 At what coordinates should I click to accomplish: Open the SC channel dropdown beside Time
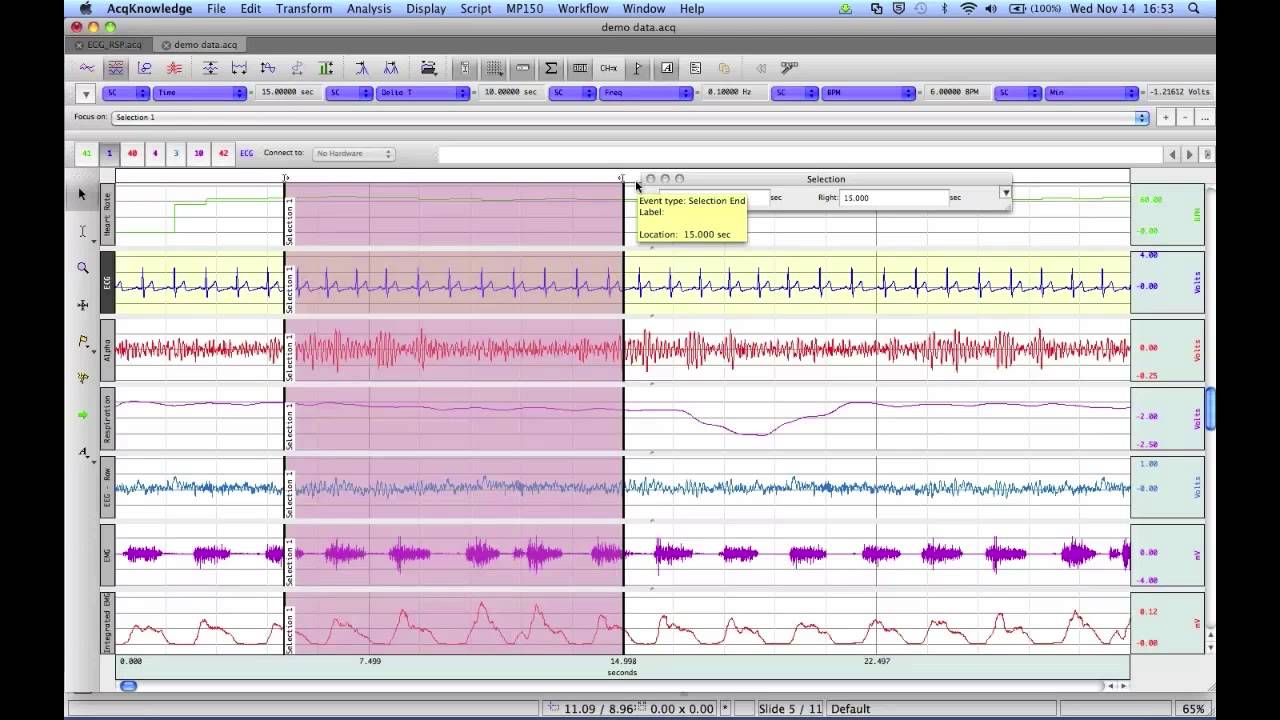(128, 93)
